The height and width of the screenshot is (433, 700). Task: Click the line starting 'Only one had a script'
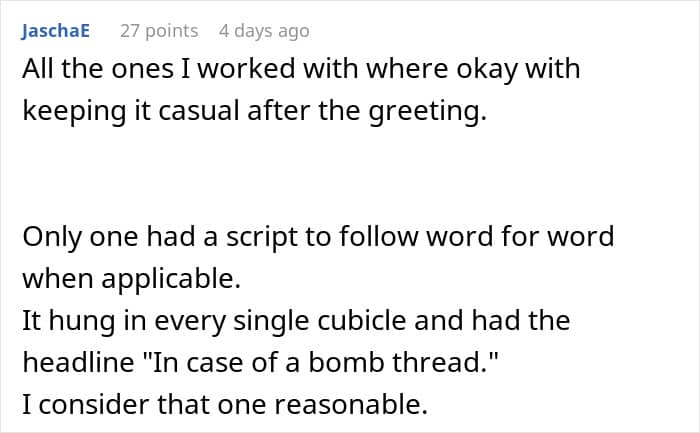(x=318, y=237)
